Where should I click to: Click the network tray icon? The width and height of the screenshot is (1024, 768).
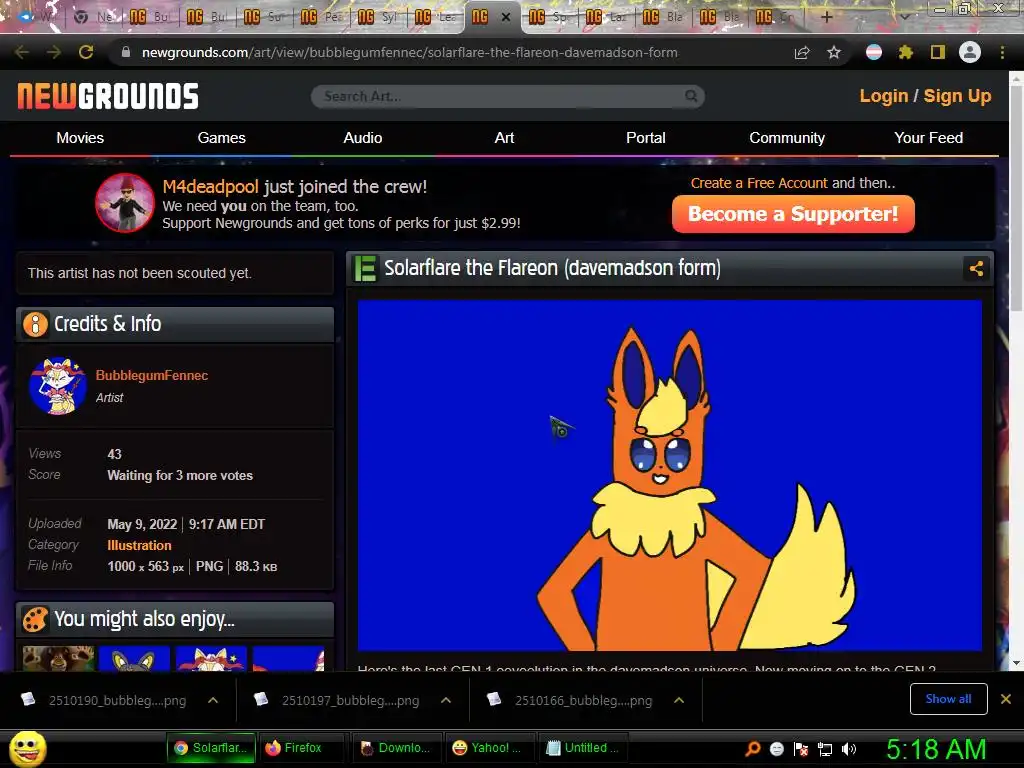click(x=825, y=749)
